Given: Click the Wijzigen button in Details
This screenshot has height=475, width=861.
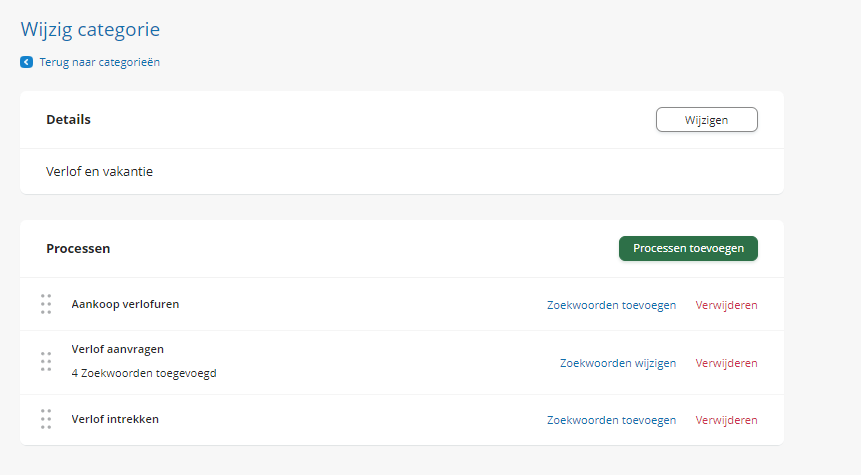Looking at the screenshot, I should [707, 120].
